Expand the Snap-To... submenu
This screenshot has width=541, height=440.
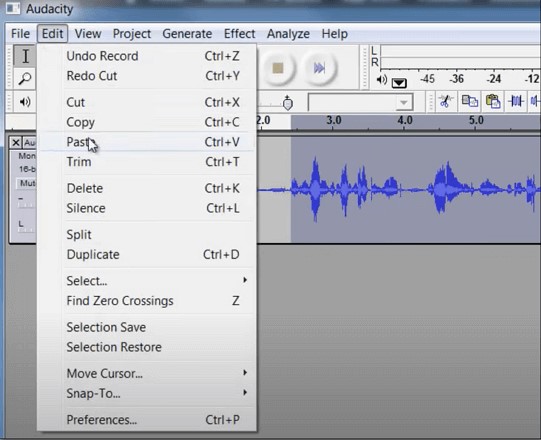(147, 393)
